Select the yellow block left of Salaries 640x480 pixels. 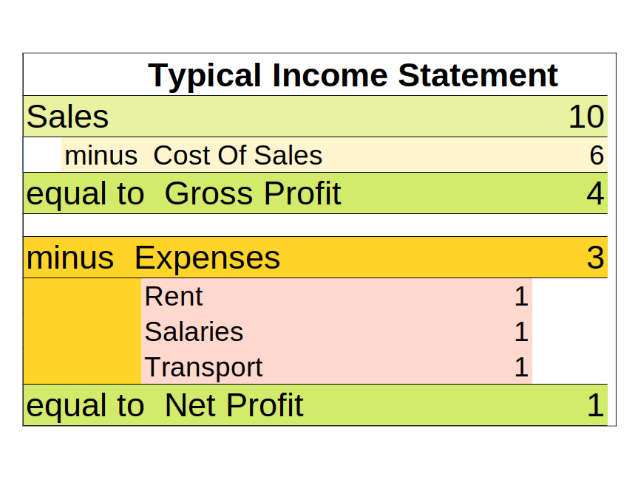[x=82, y=331]
